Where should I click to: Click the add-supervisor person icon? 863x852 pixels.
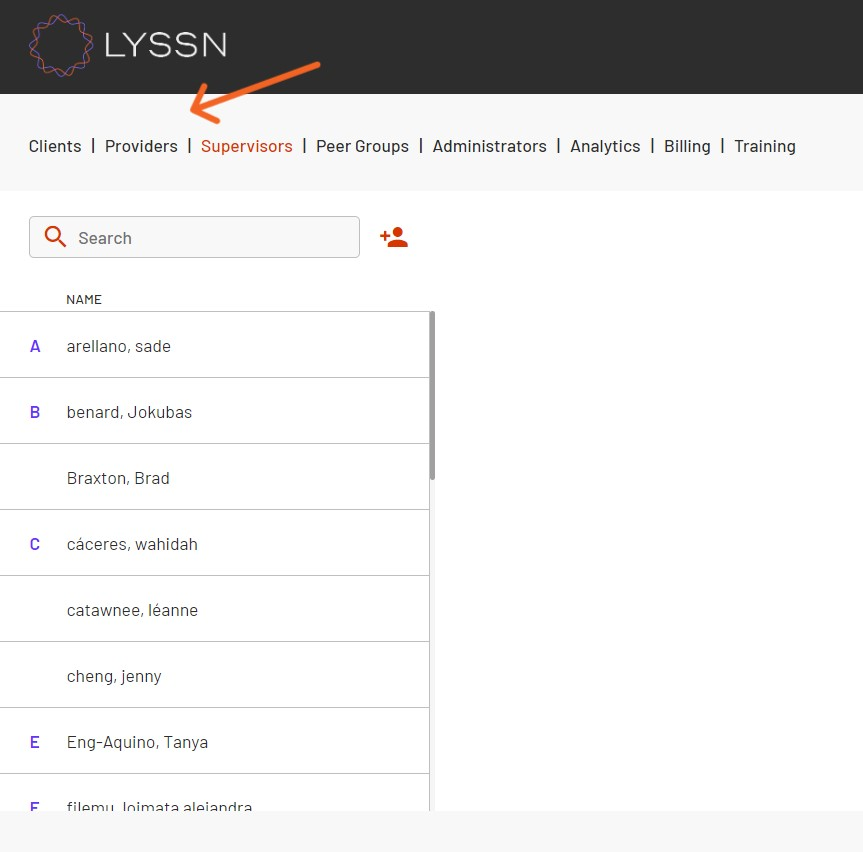[x=393, y=236]
